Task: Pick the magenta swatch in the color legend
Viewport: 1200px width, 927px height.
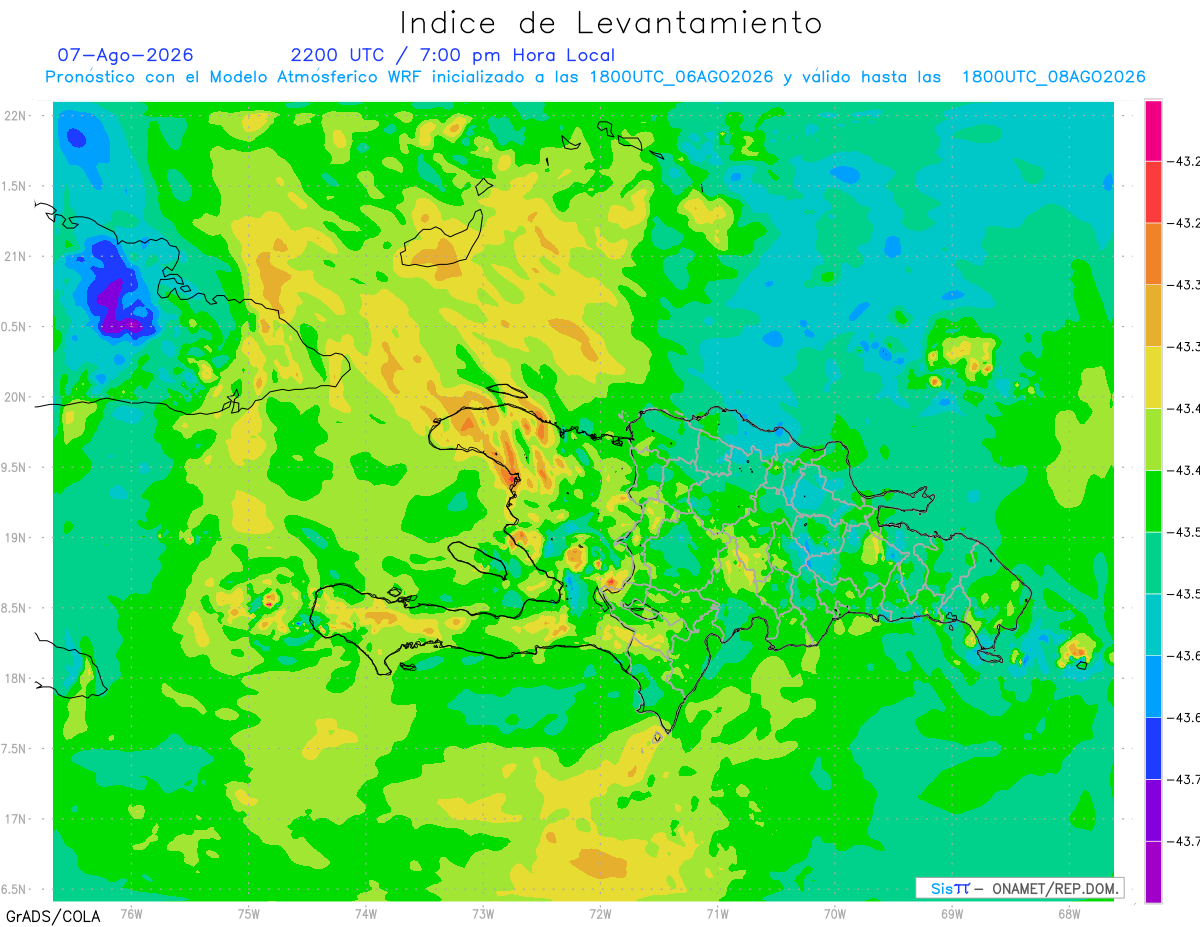Action: [x=1153, y=130]
